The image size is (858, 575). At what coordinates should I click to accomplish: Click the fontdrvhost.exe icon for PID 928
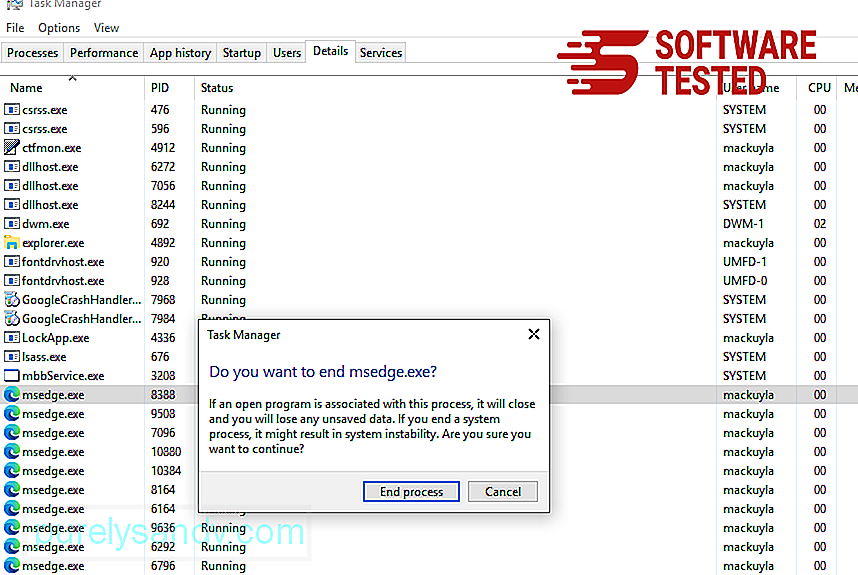coord(11,281)
